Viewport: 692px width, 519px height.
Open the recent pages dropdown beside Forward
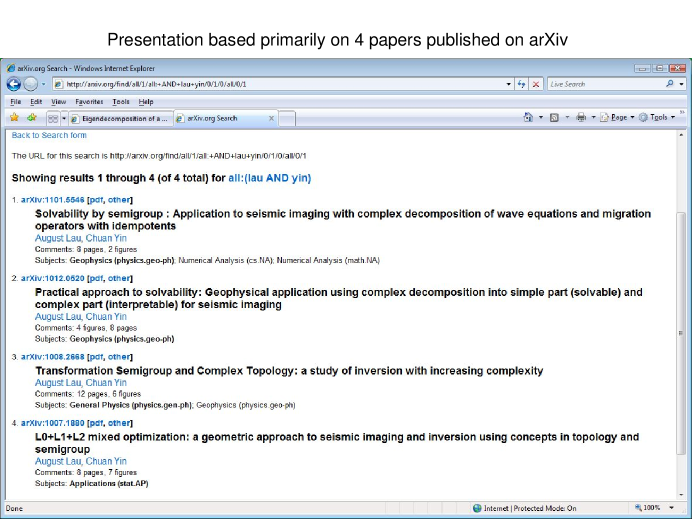click(43, 84)
